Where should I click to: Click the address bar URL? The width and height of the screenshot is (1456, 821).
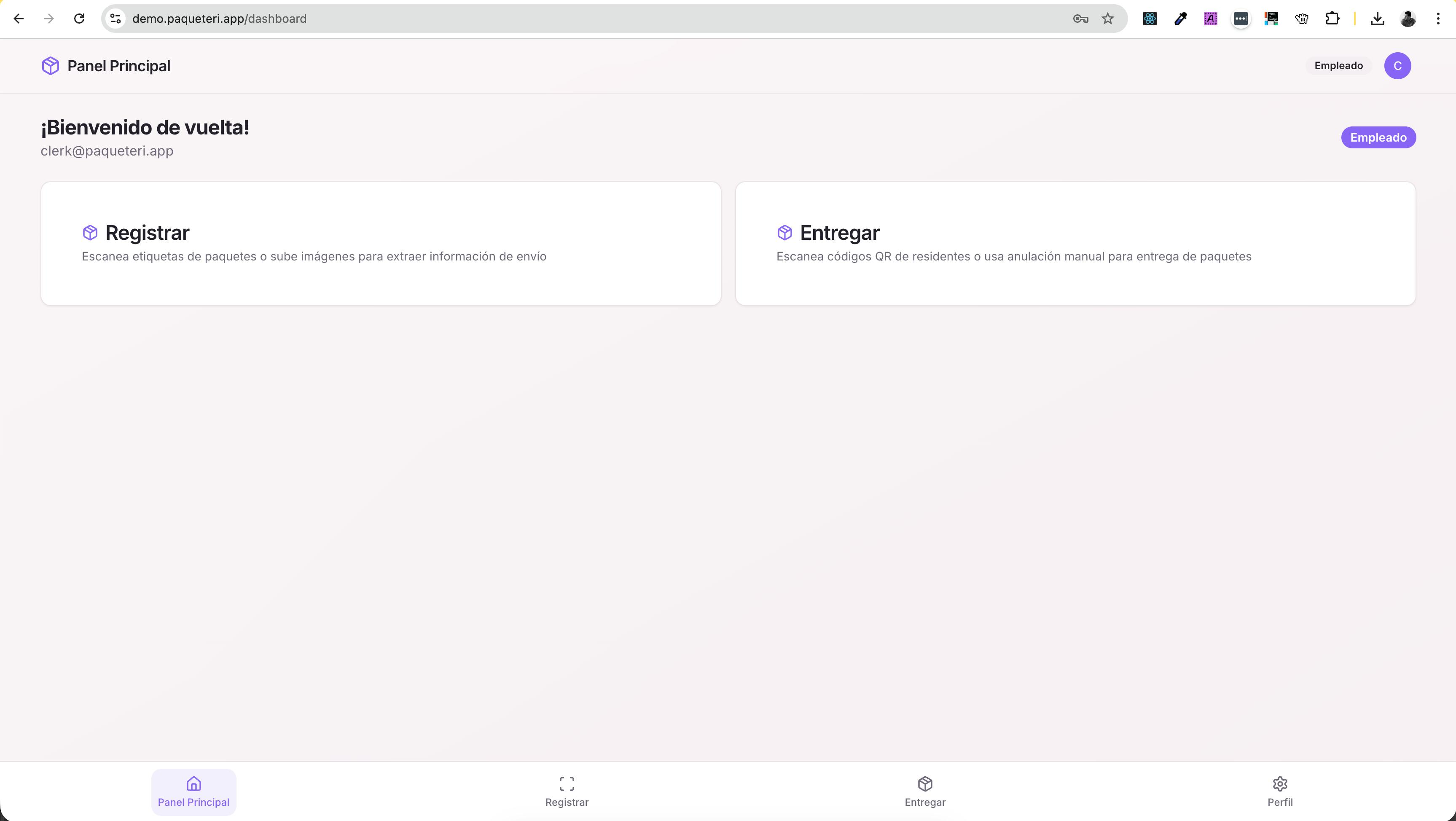(219, 19)
